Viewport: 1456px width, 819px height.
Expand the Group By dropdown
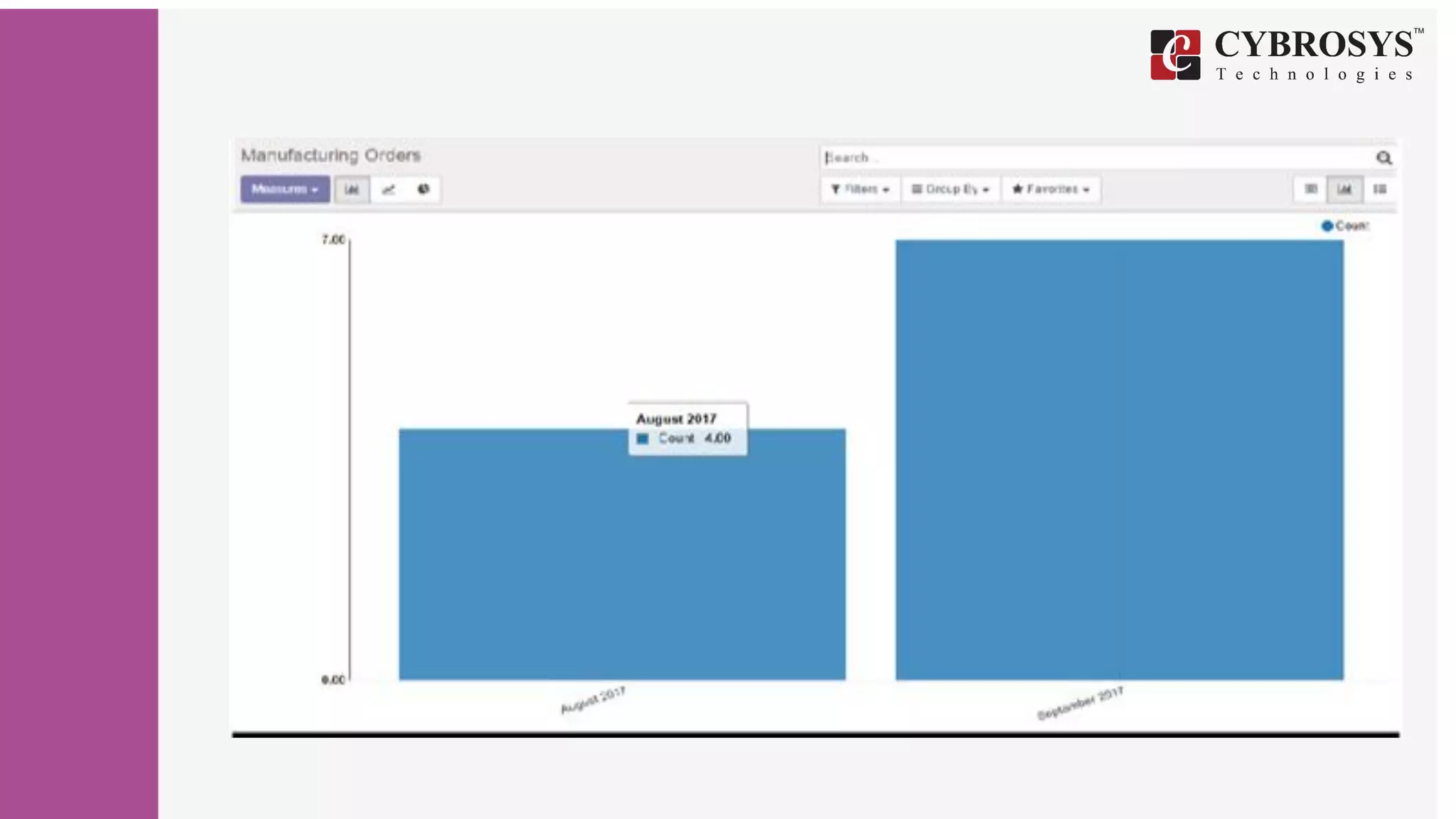(951, 189)
